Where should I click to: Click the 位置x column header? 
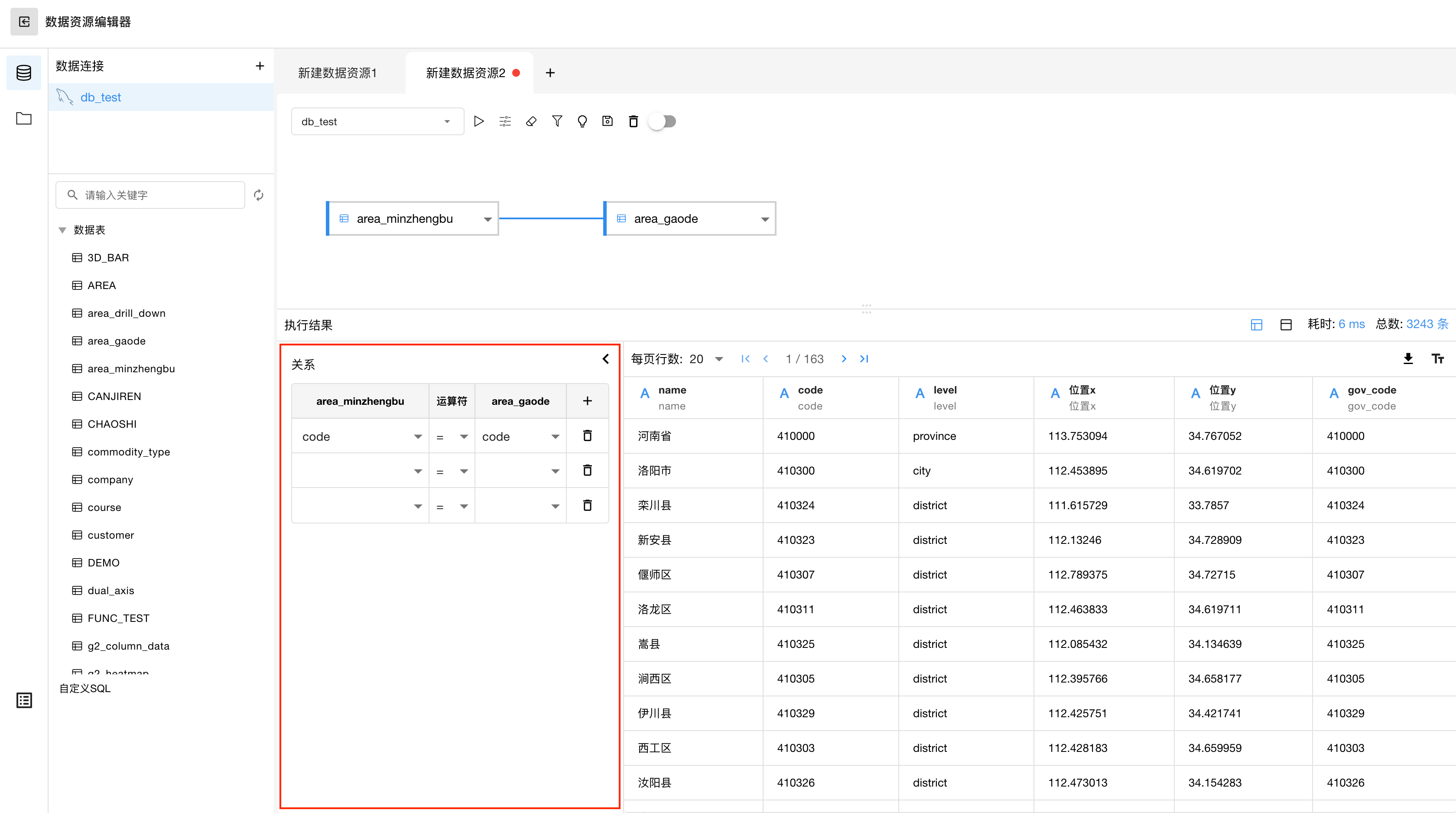(x=1105, y=398)
